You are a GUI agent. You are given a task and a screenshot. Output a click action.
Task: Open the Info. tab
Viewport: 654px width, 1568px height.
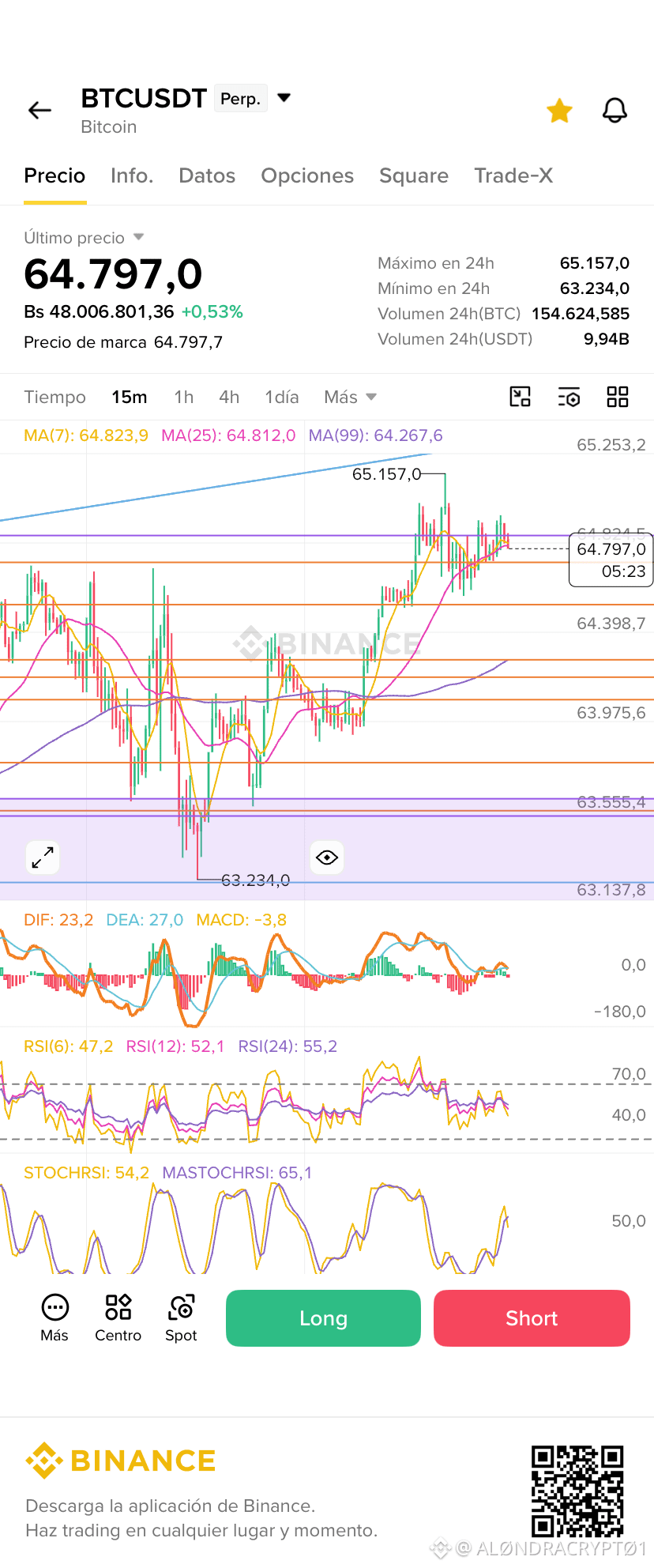132,175
